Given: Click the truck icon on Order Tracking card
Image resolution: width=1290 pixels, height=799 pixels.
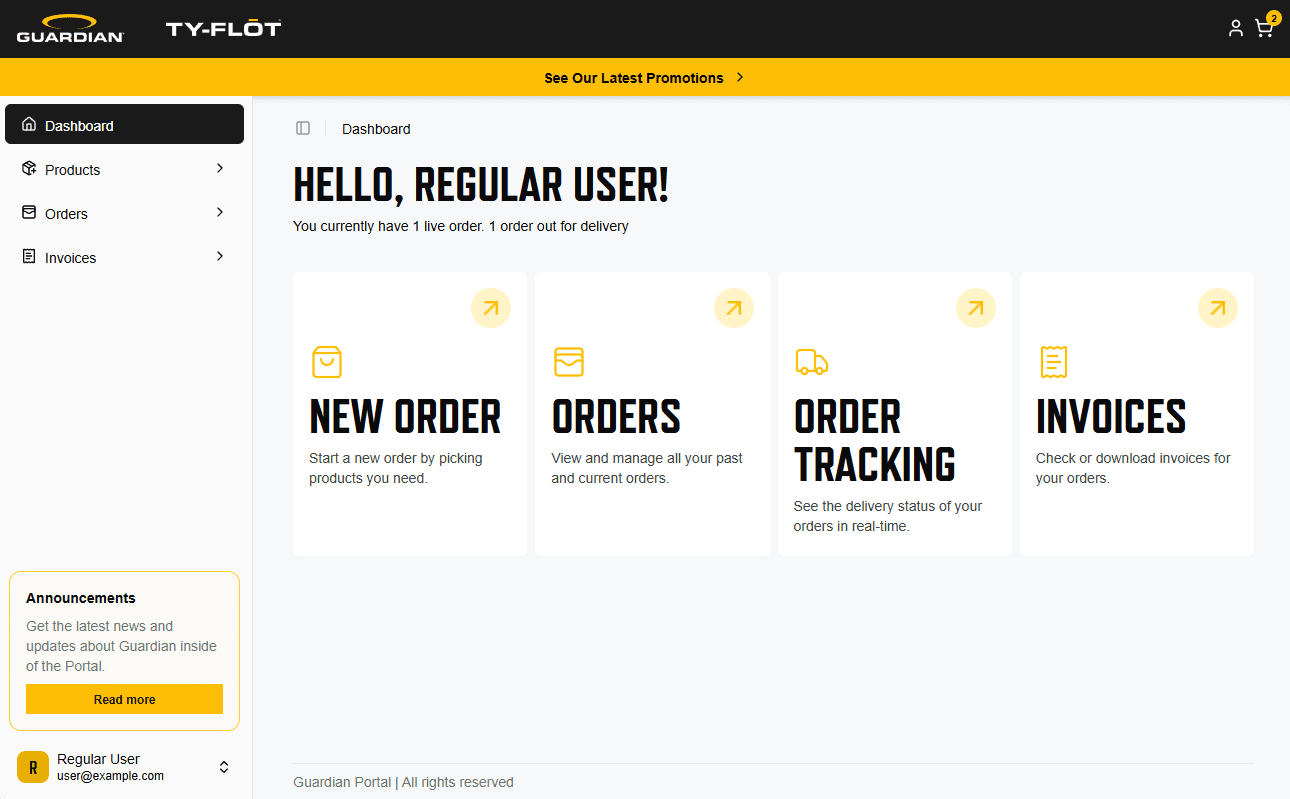Looking at the screenshot, I should pyautogui.click(x=812, y=362).
